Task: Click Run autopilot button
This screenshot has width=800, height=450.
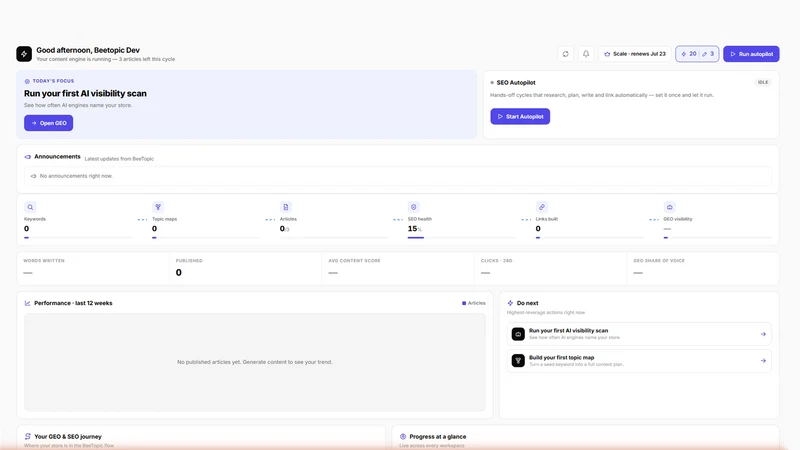Action: pos(751,54)
